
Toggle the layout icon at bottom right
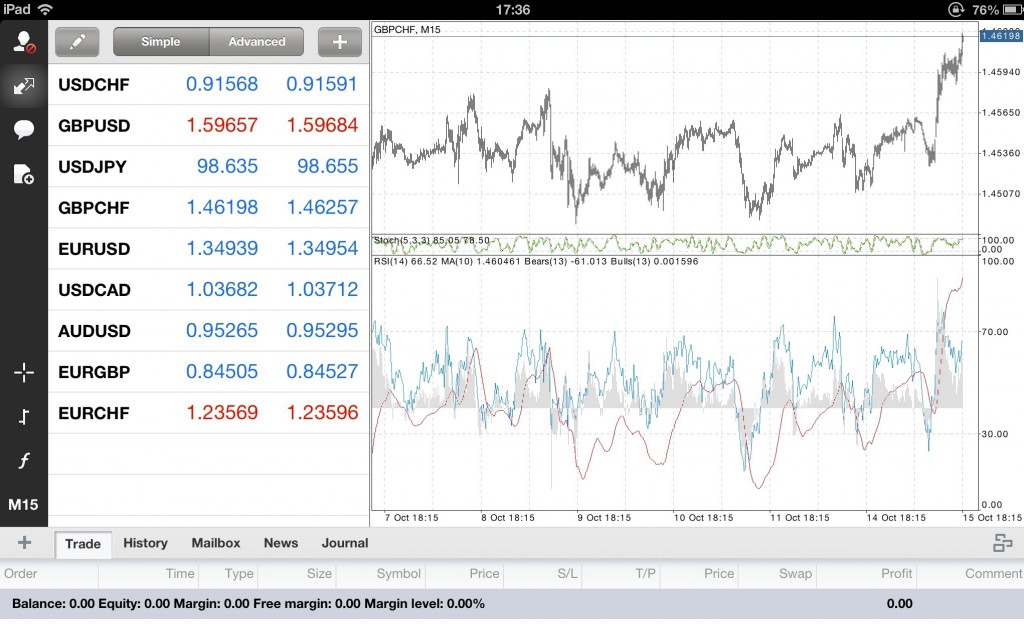(1002, 543)
